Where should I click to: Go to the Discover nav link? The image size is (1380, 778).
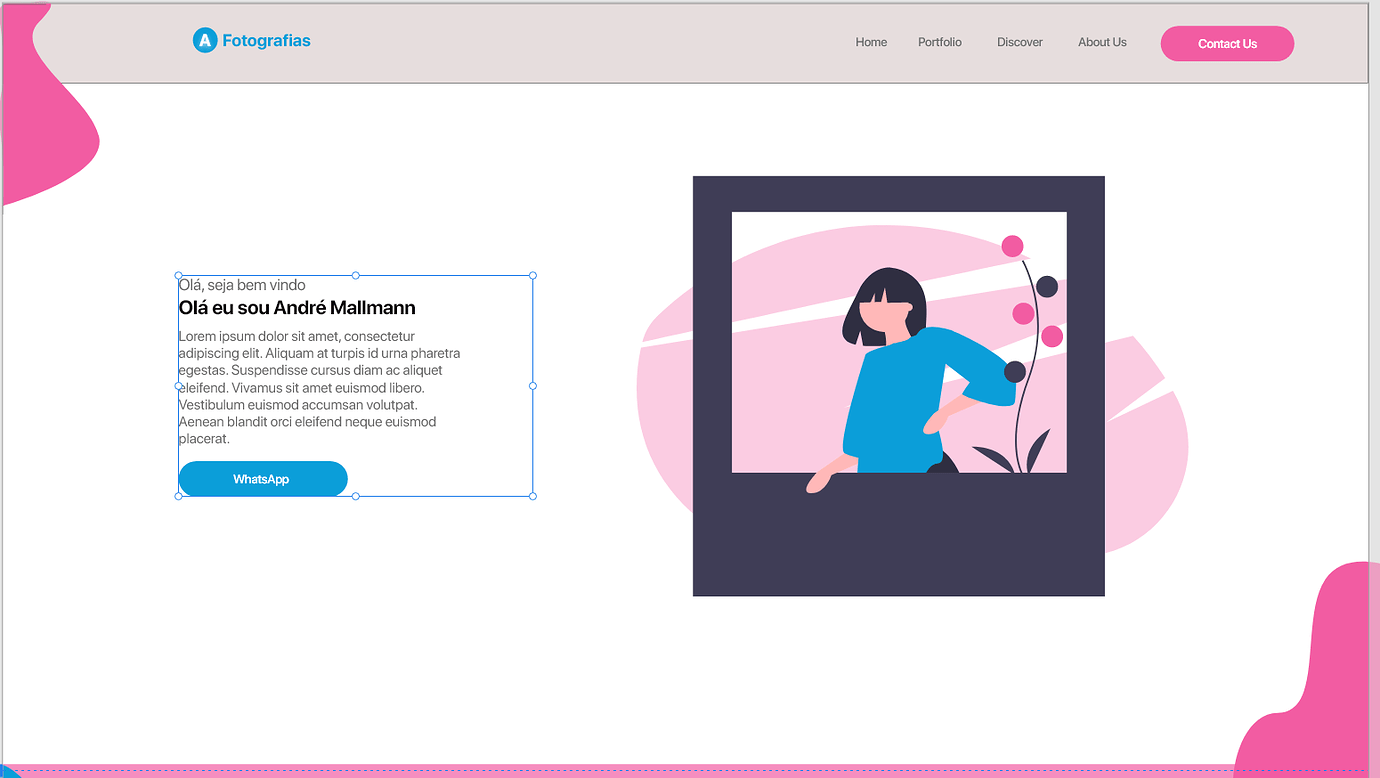coord(1020,42)
